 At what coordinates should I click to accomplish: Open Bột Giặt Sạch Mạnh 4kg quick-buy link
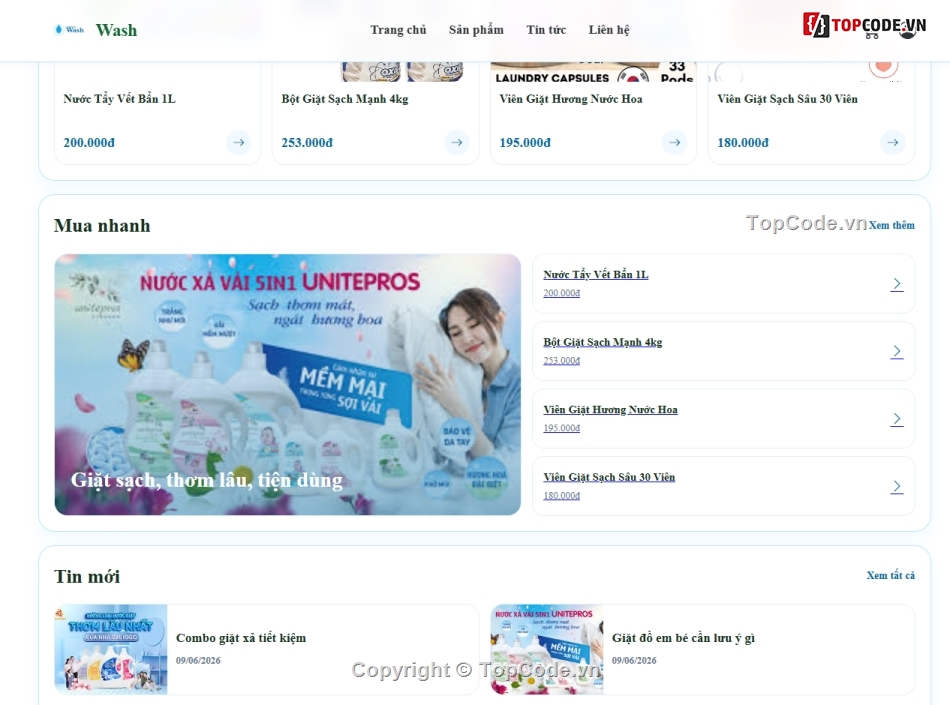[603, 342]
